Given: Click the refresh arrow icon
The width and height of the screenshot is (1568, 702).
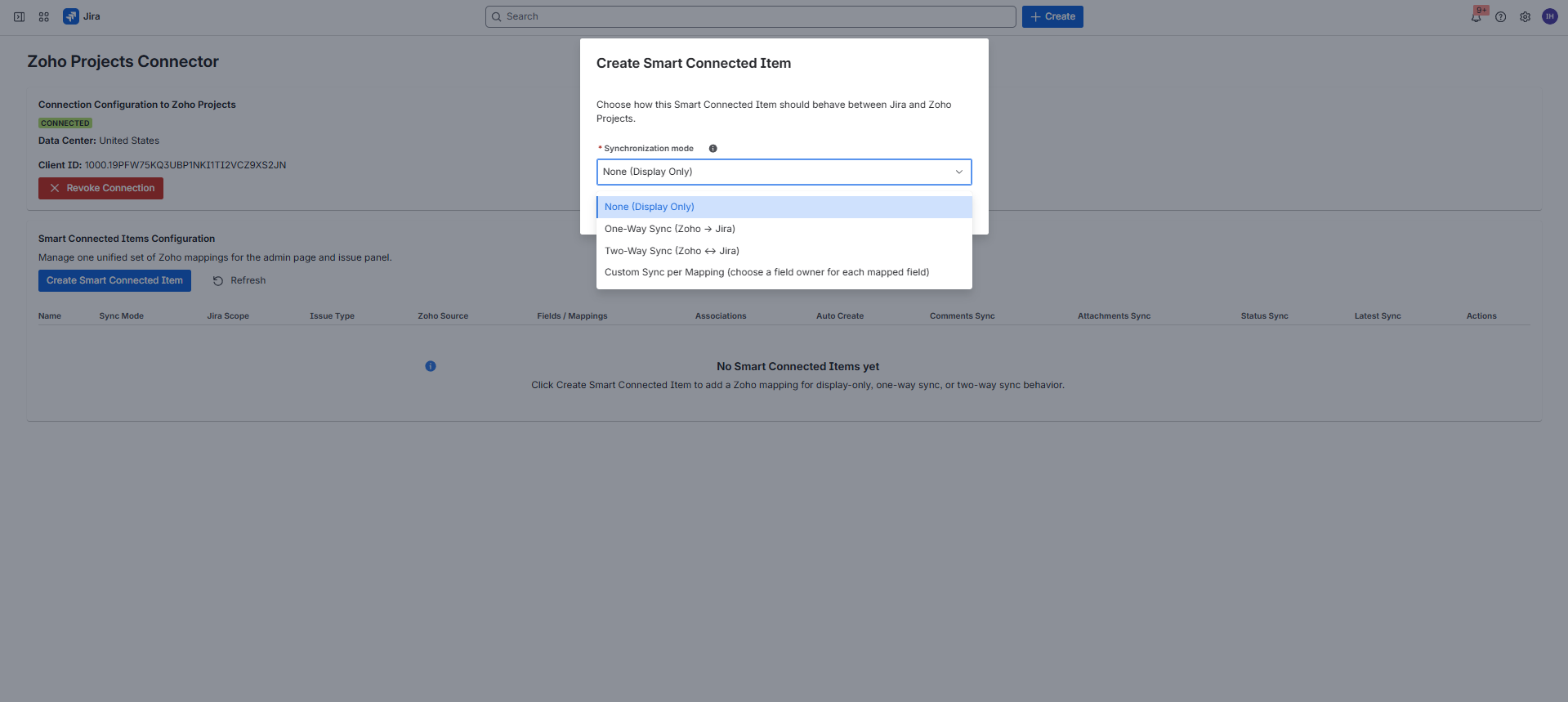Looking at the screenshot, I should [218, 281].
